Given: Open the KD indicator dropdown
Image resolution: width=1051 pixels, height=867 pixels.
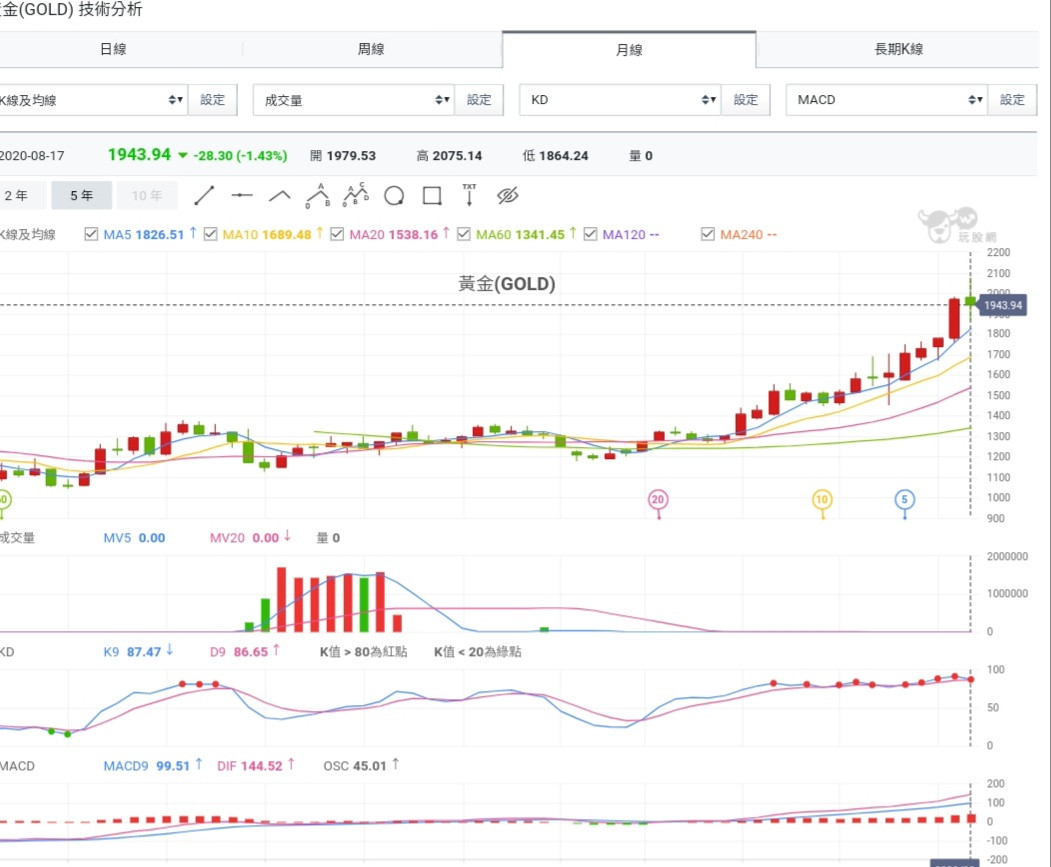Looking at the screenshot, I should point(620,100).
